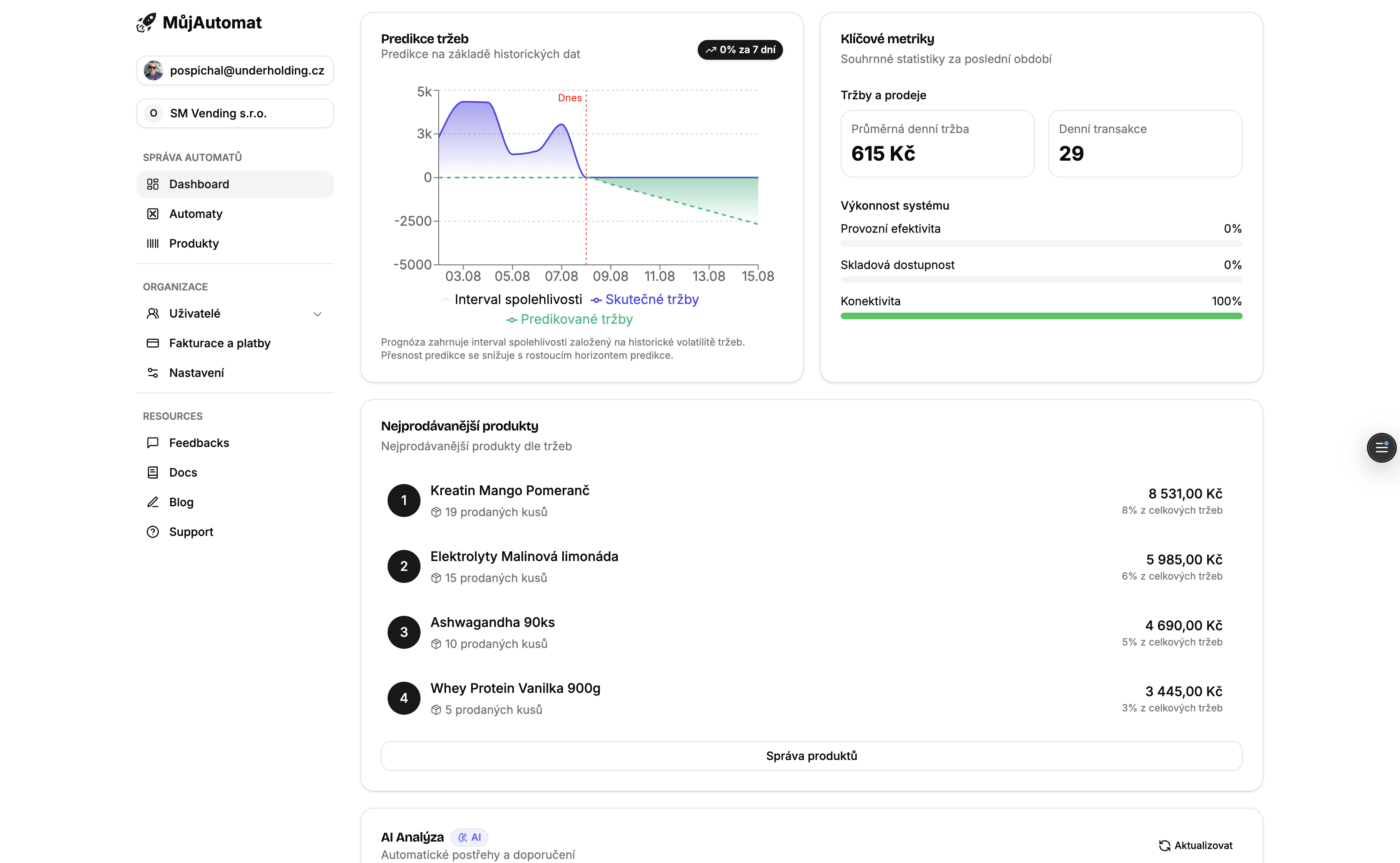Click the Feedbacks speech bubble icon

(x=152, y=443)
